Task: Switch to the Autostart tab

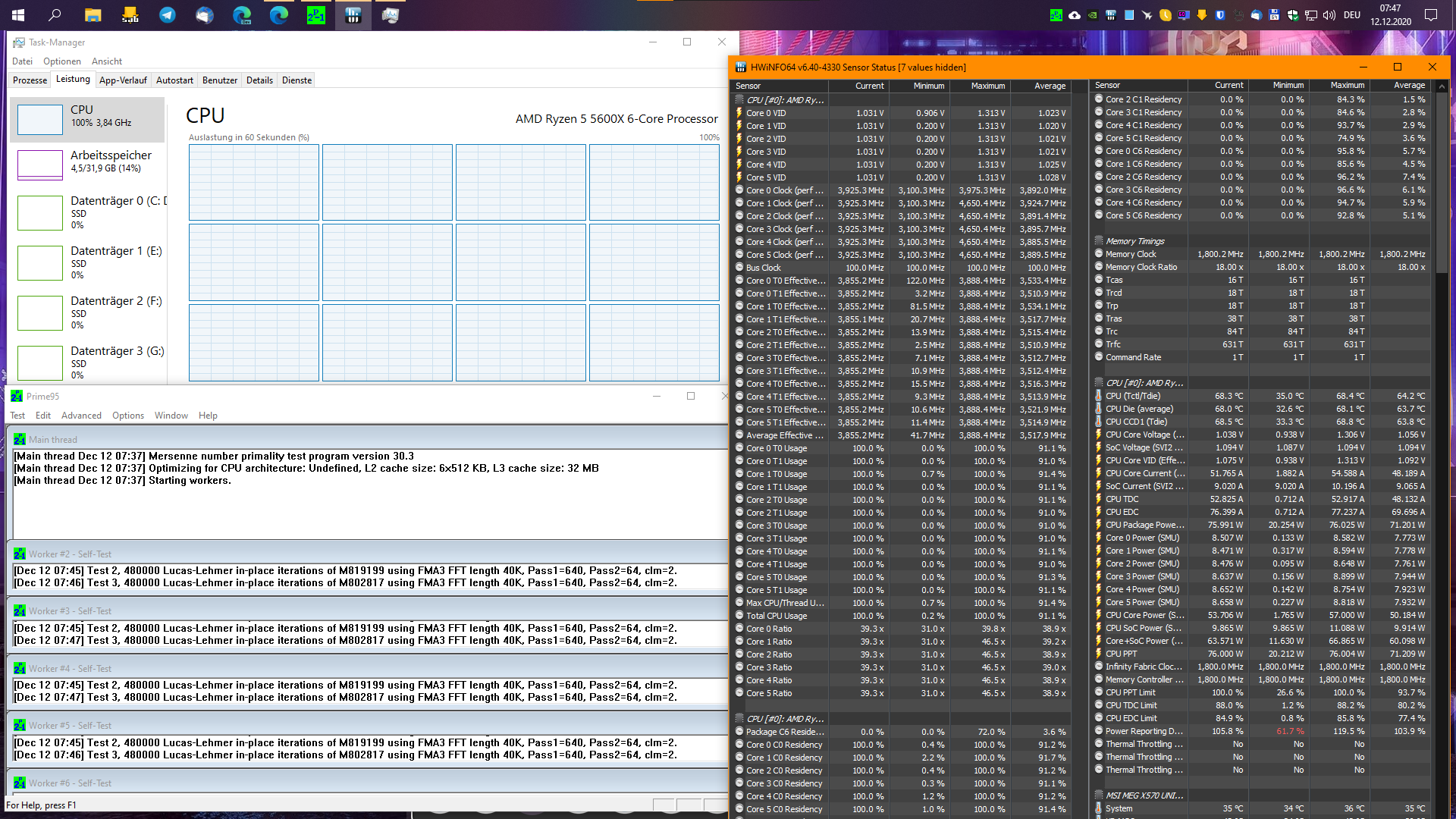Action: [174, 80]
